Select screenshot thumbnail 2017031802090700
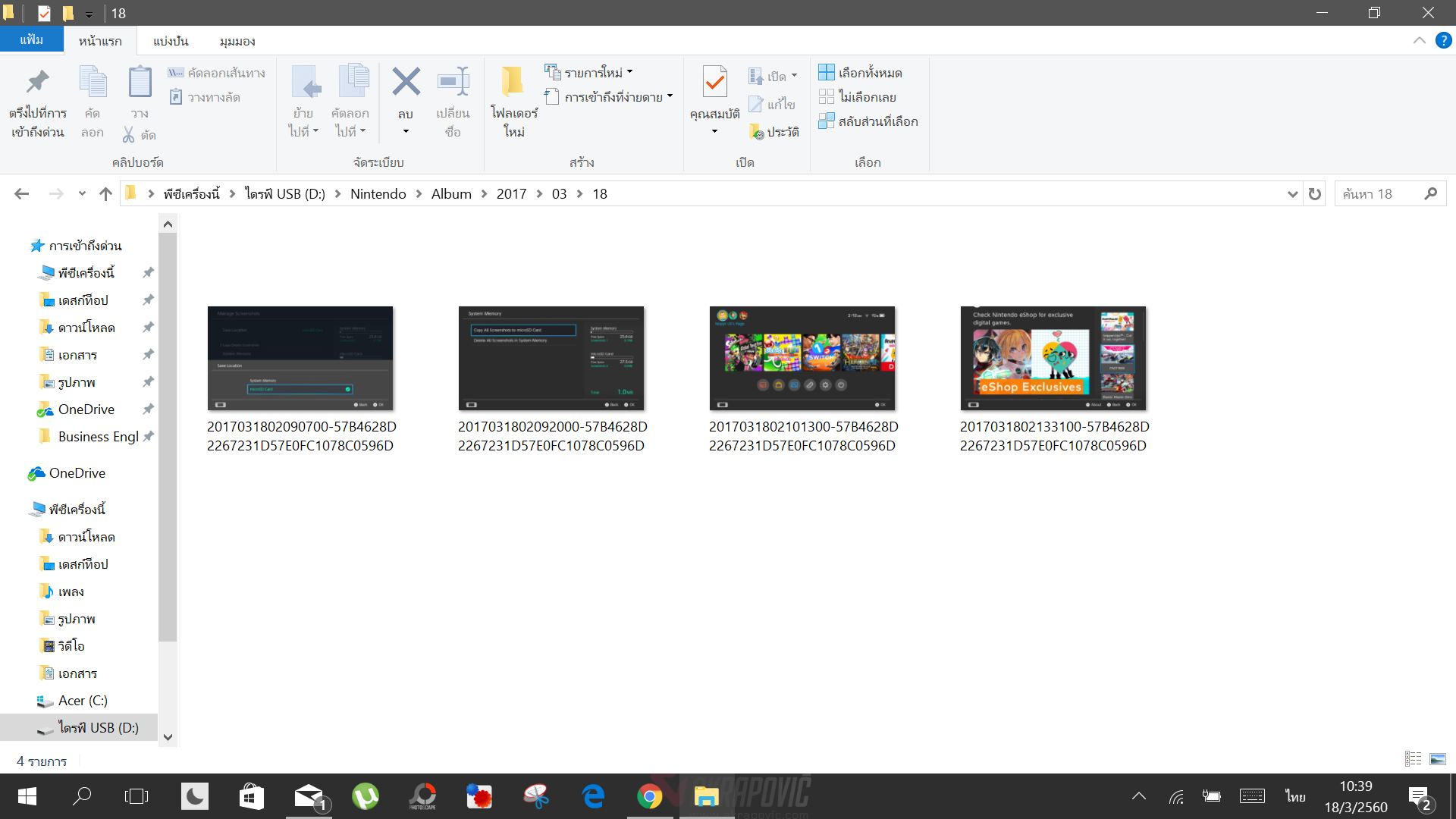 pos(300,358)
